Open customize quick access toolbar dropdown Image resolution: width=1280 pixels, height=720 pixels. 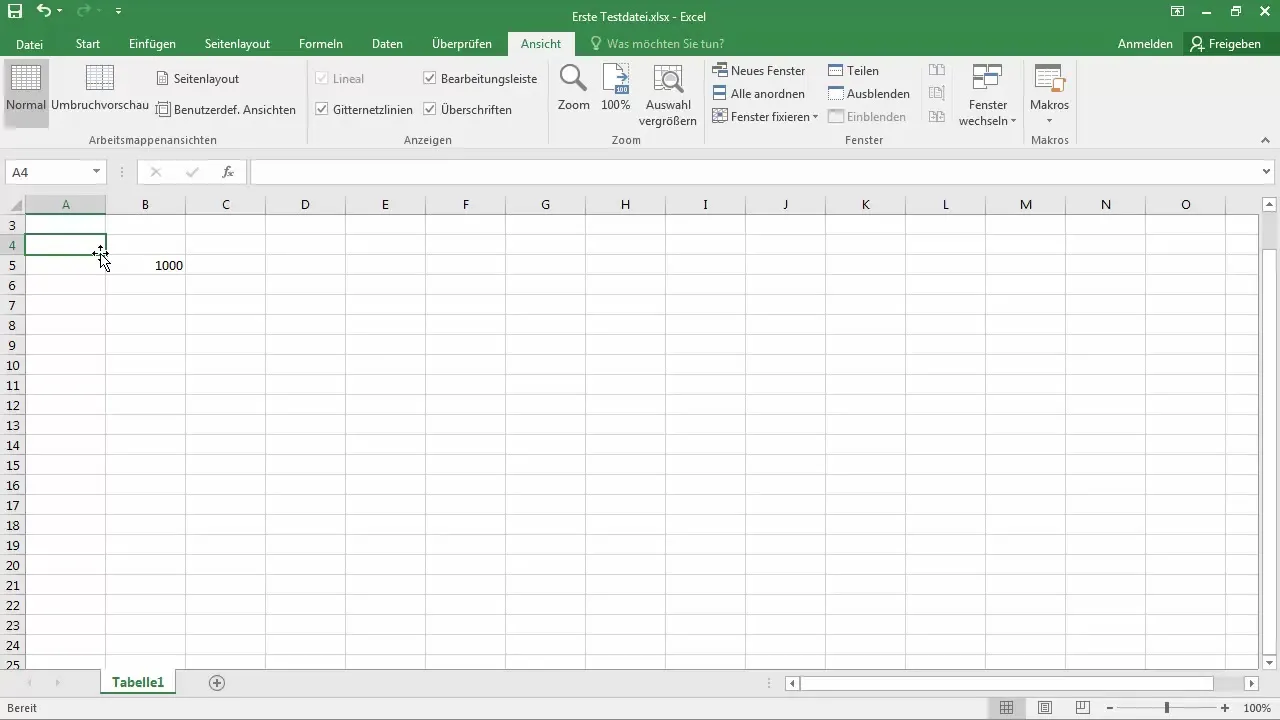(119, 11)
